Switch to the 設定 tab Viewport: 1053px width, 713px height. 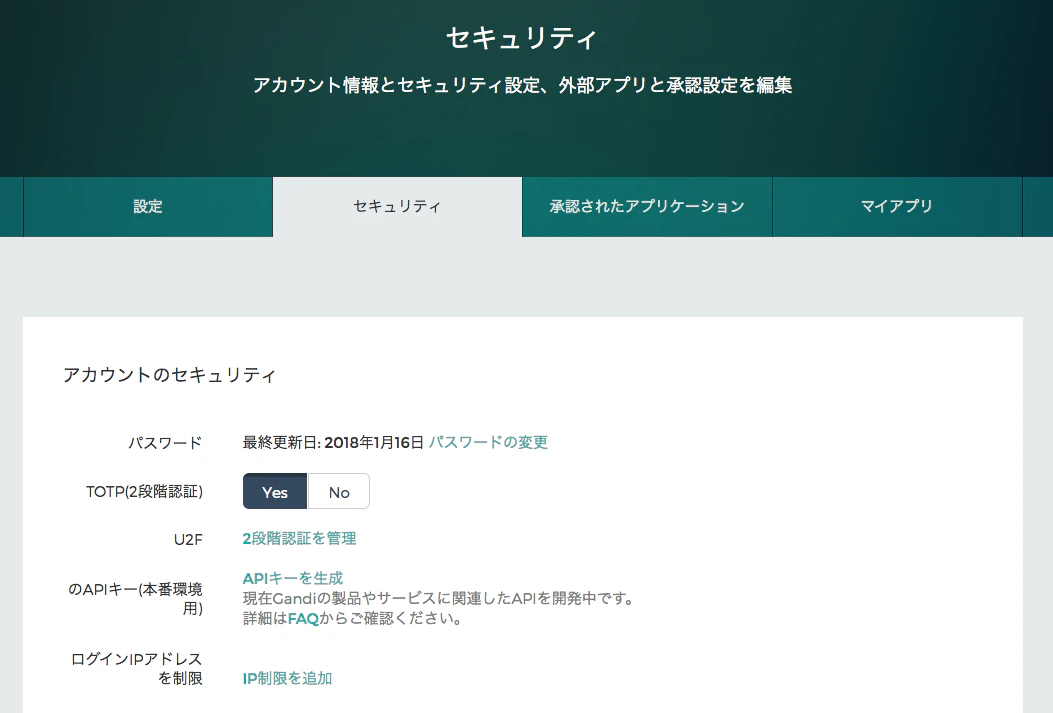pos(147,206)
